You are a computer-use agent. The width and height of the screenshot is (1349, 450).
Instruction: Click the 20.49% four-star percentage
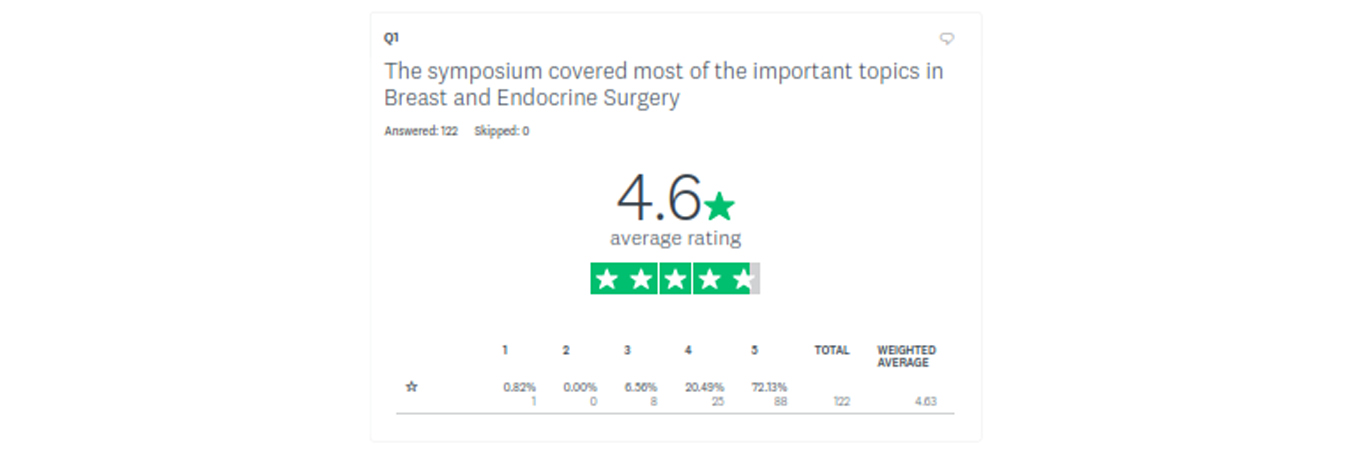[x=704, y=387]
